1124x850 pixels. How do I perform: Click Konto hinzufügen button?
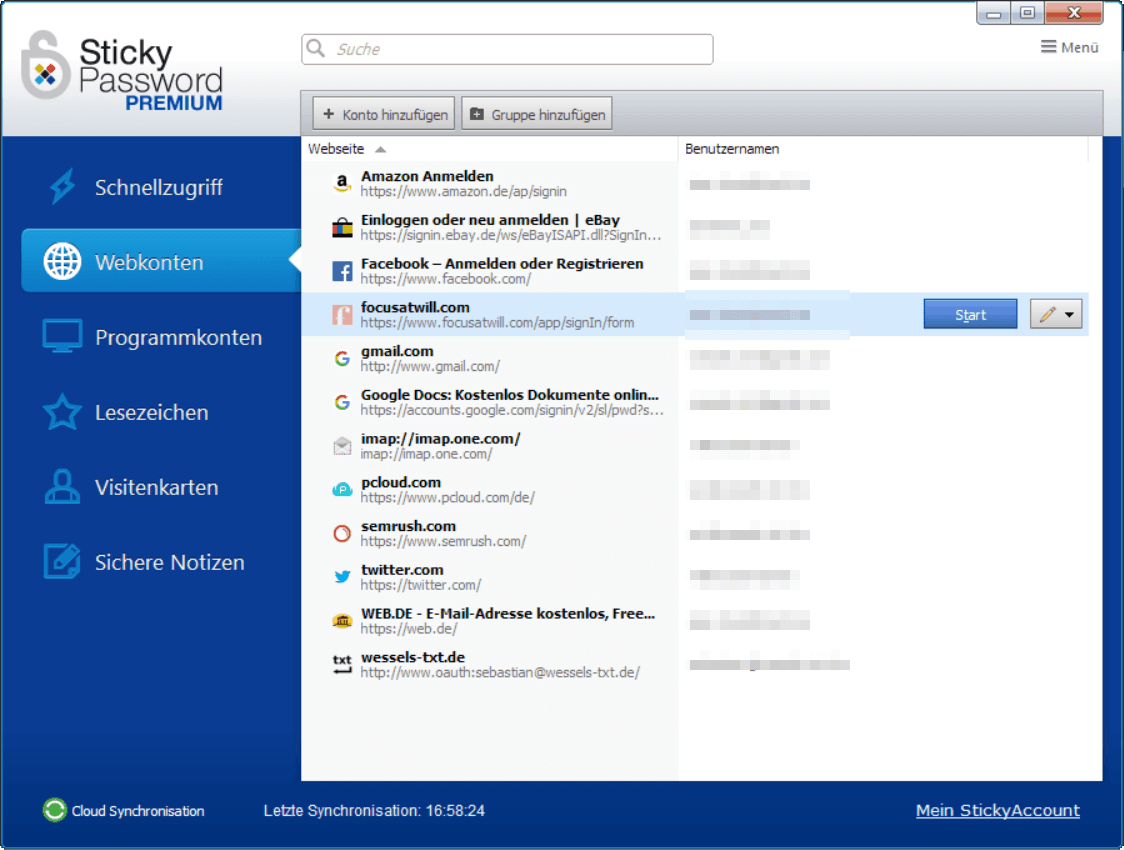[x=384, y=114]
